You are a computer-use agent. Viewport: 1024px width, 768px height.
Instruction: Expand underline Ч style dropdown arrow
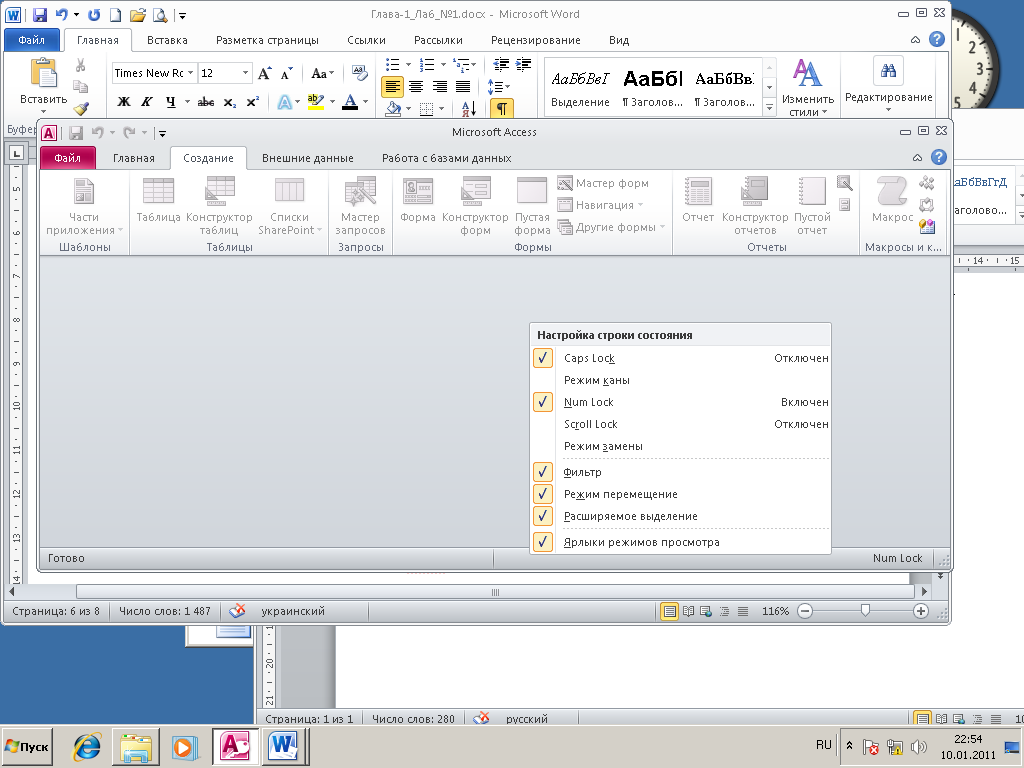[x=187, y=102]
